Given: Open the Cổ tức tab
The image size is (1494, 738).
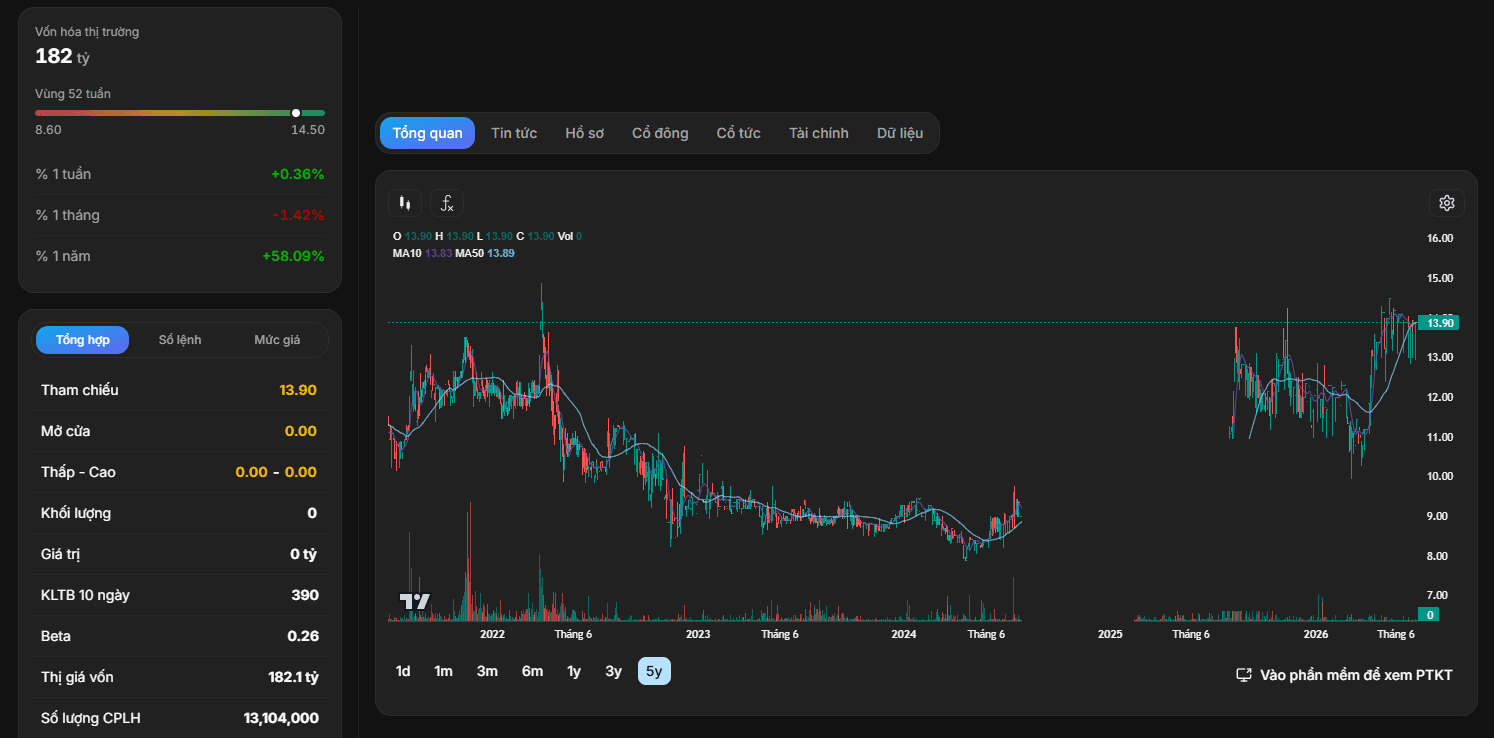Looking at the screenshot, I should point(738,133).
